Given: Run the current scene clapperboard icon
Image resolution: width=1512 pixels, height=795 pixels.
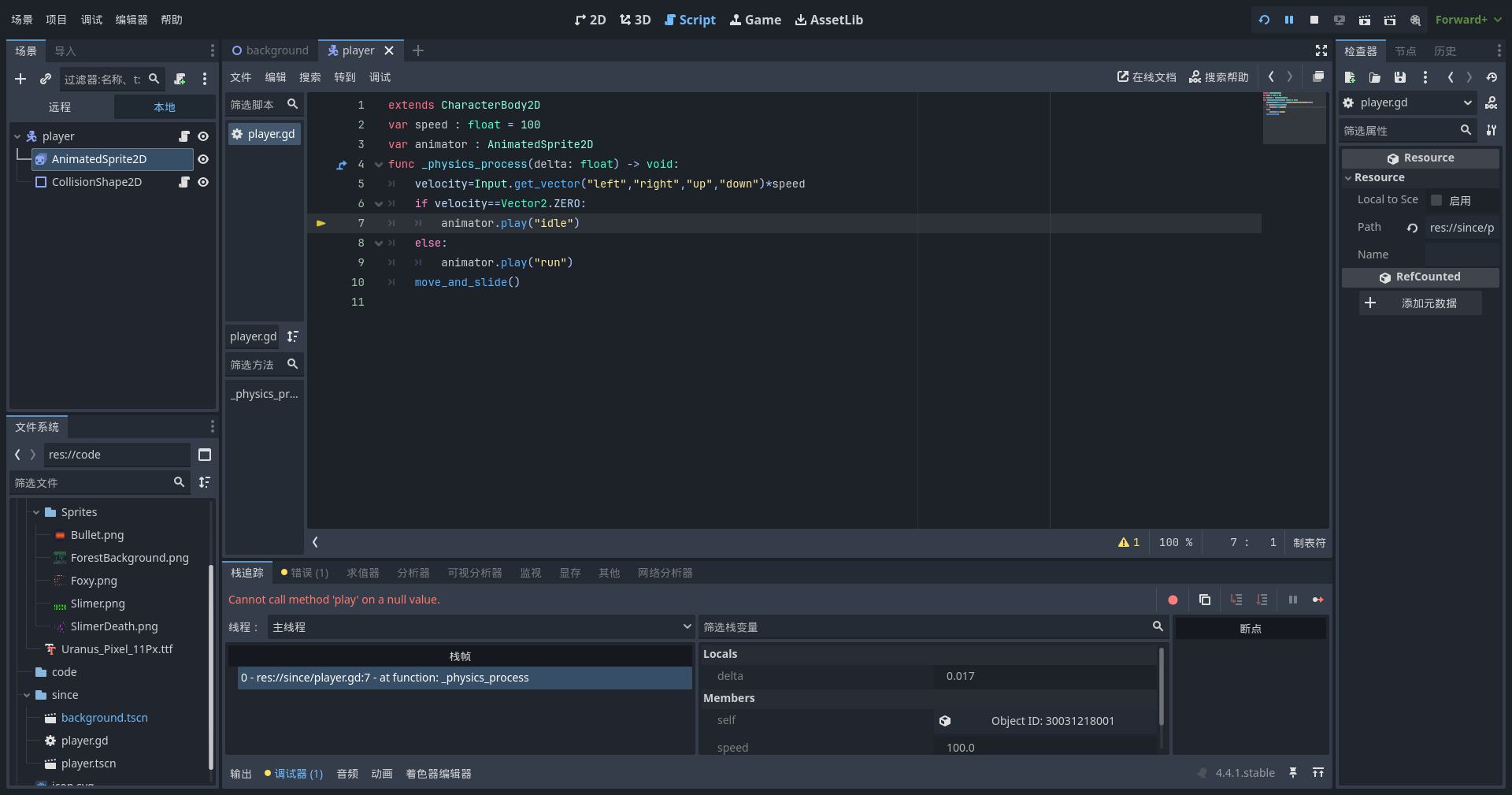Looking at the screenshot, I should 1365,20.
